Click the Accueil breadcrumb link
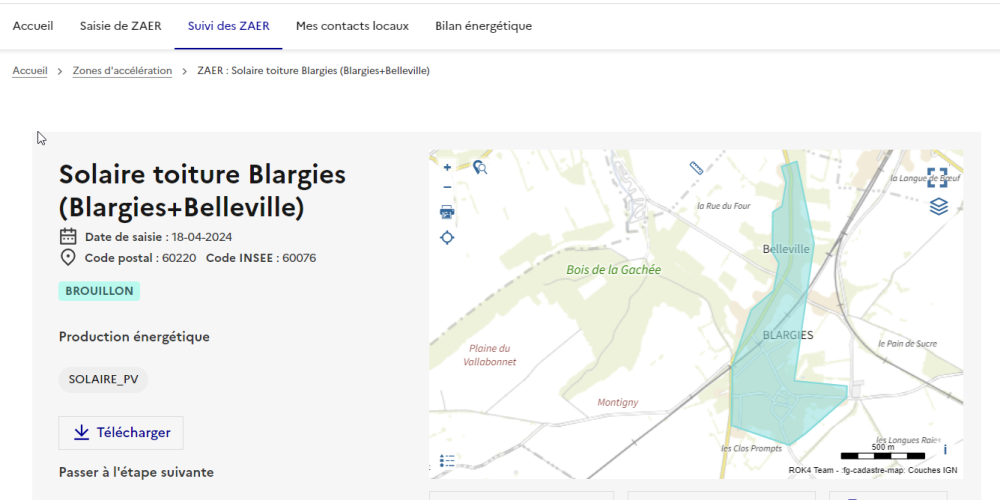The width and height of the screenshot is (1000, 500). [30, 71]
